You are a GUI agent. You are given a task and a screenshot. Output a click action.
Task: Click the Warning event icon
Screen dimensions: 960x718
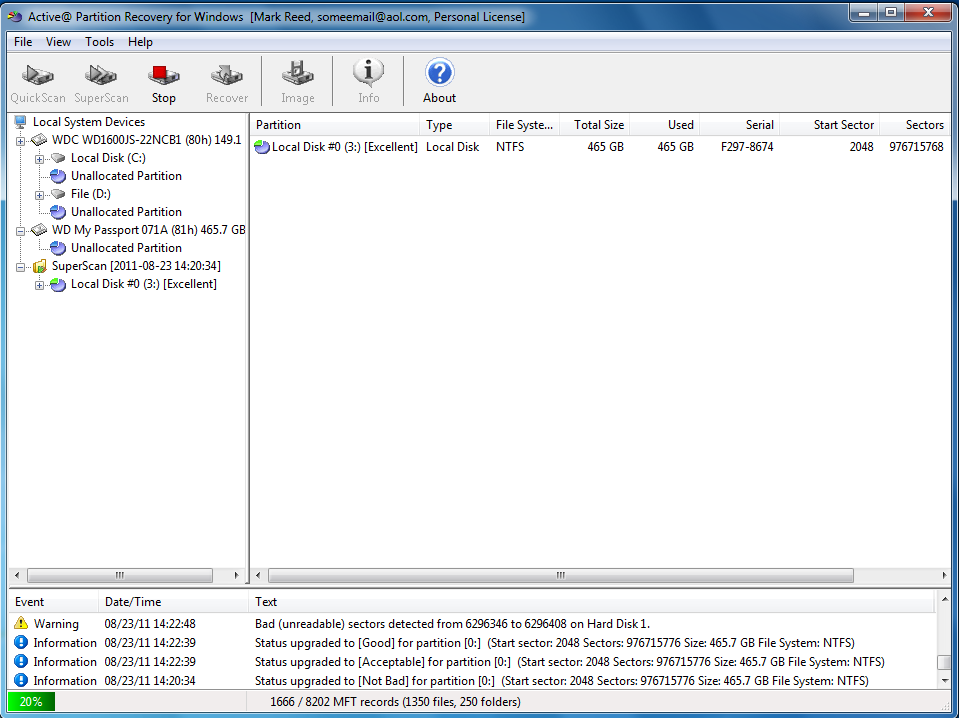[x=21, y=623]
